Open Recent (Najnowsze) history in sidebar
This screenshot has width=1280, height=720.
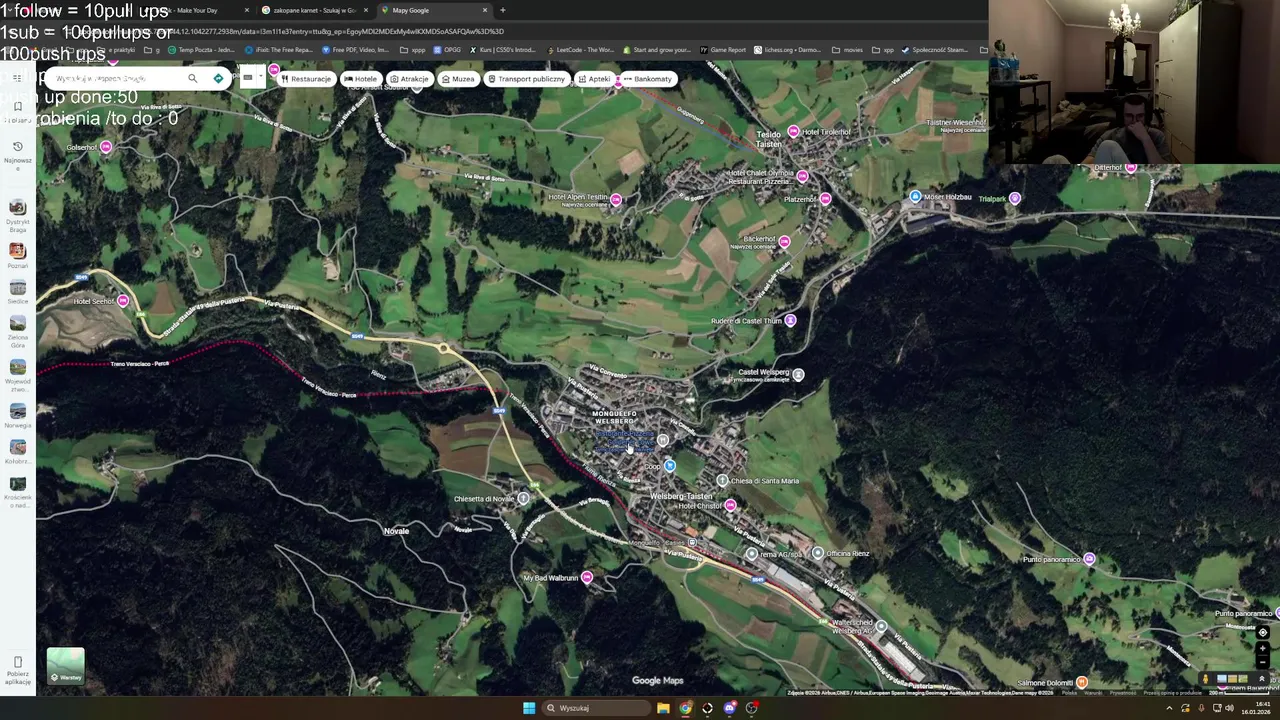[x=17, y=153]
